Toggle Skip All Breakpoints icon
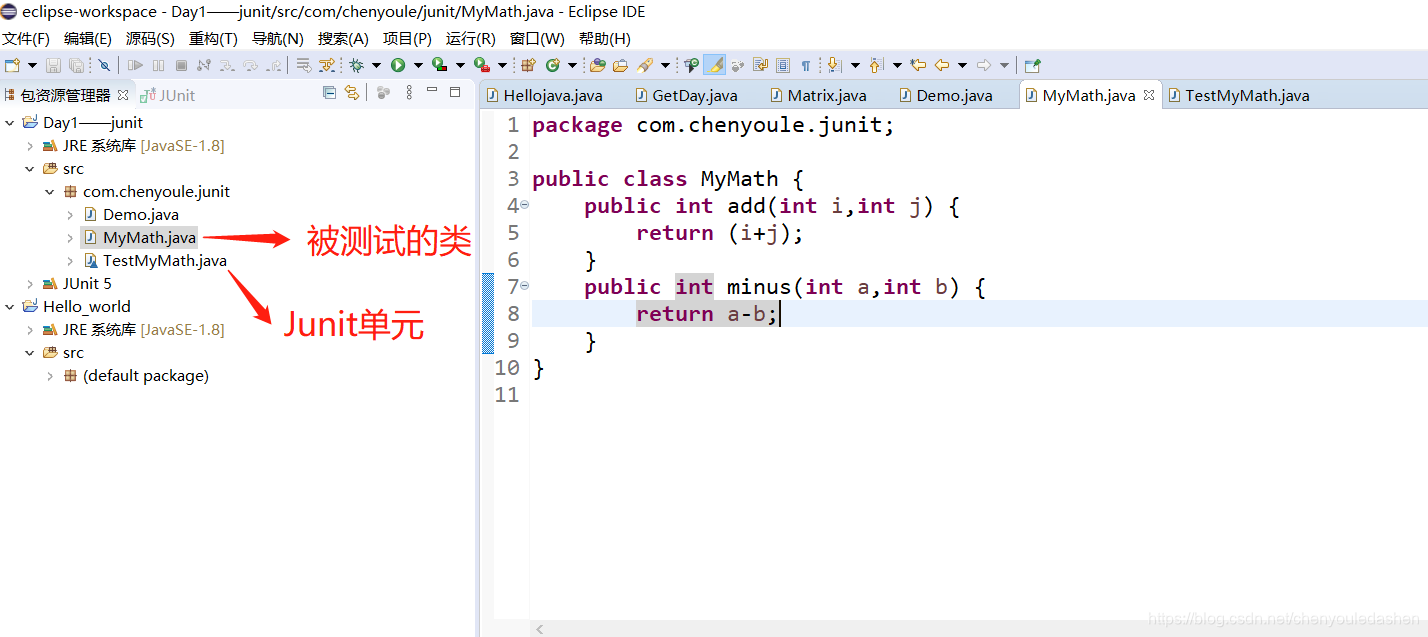This screenshot has height=637, width=1428. pos(104,65)
